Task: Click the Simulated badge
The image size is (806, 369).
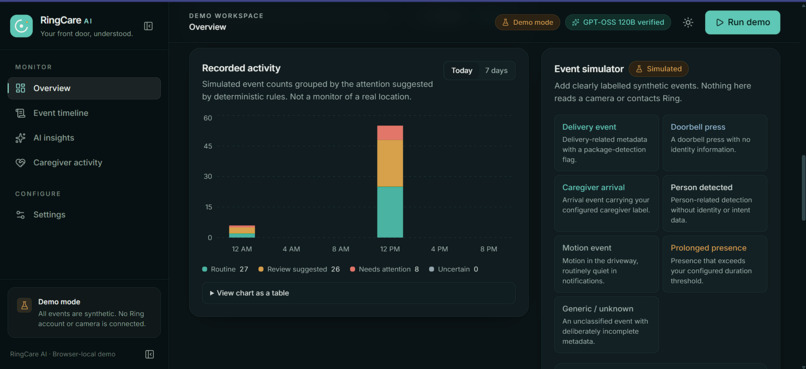Action: click(x=658, y=69)
